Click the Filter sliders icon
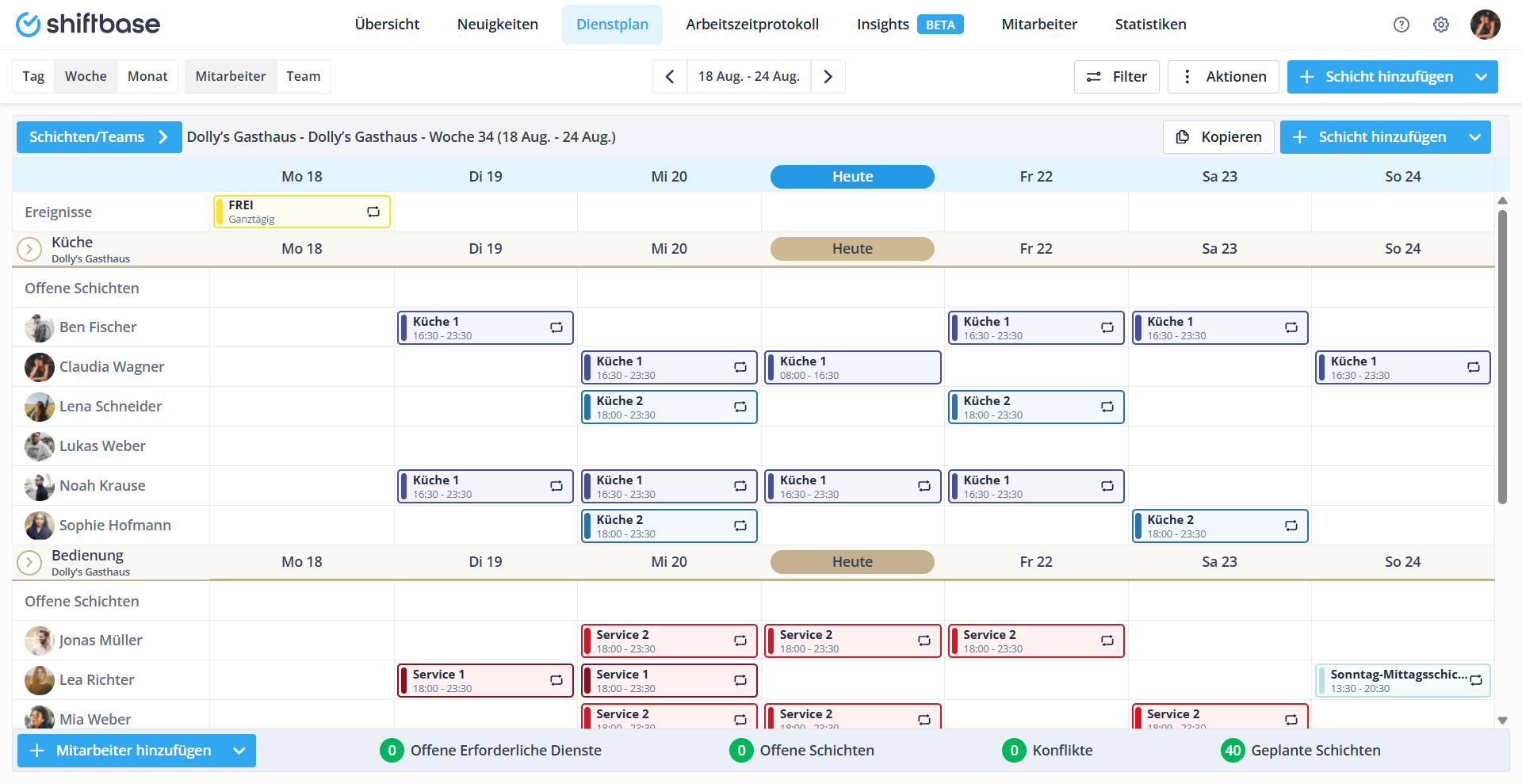This screenshot has height=784, width=1522. 1094,77
